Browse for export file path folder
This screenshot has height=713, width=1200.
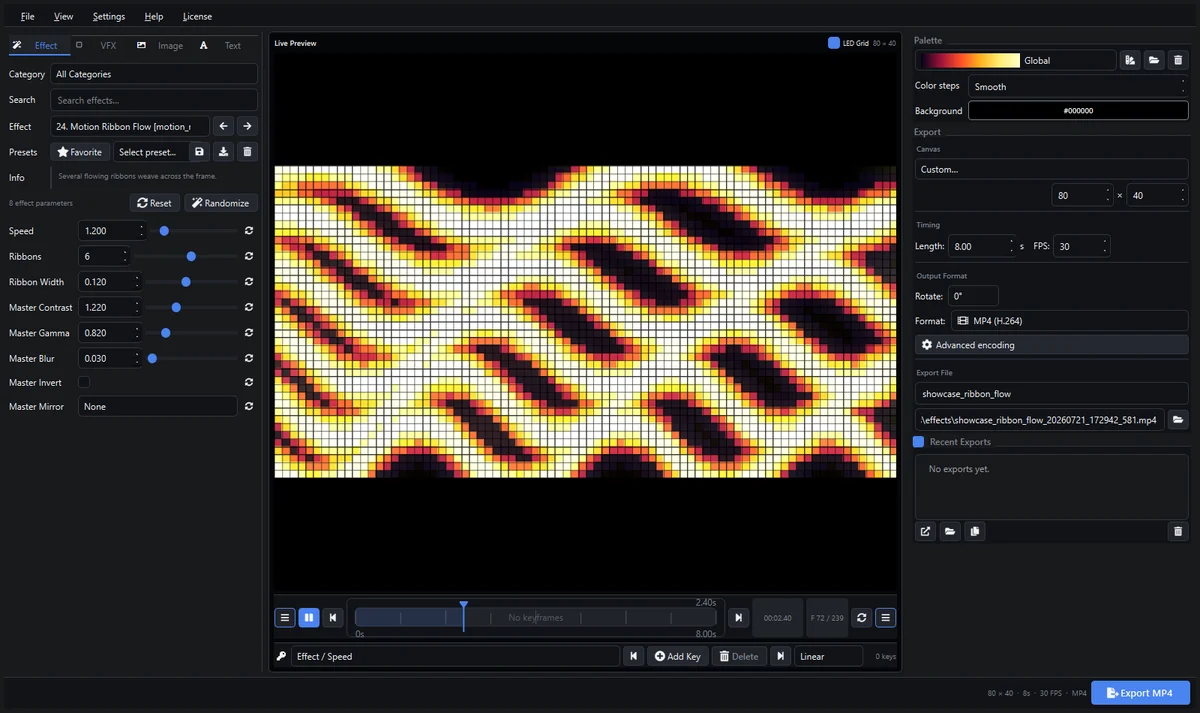point(1178,420)
